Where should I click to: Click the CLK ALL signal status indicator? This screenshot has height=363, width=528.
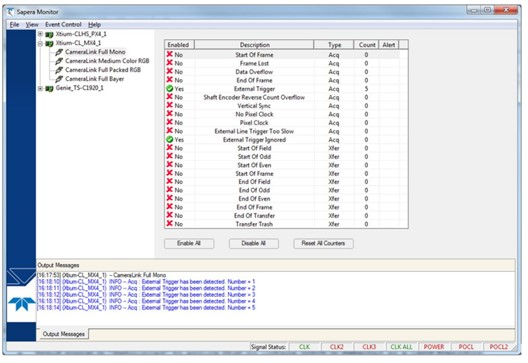pyautogui.click(x=401, y=347)
